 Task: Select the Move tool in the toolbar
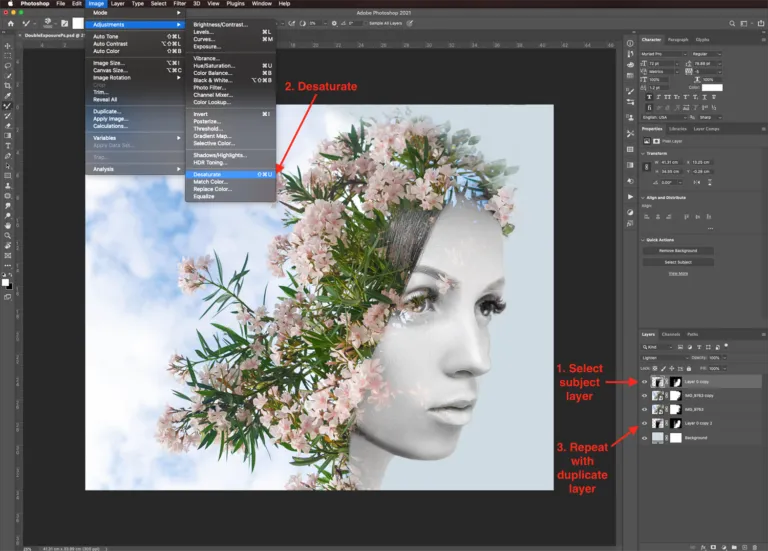click(7, 46)
